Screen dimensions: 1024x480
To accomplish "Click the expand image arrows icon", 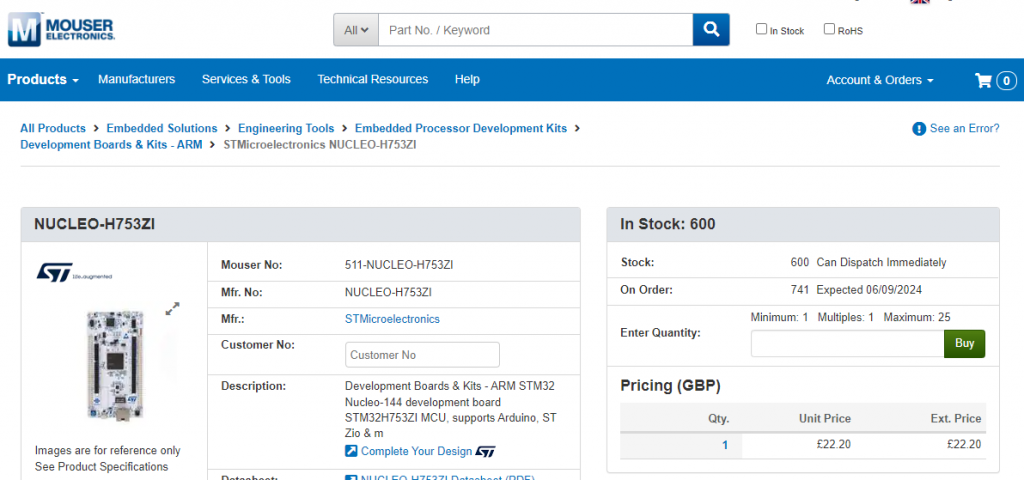I will click(173, 309).
